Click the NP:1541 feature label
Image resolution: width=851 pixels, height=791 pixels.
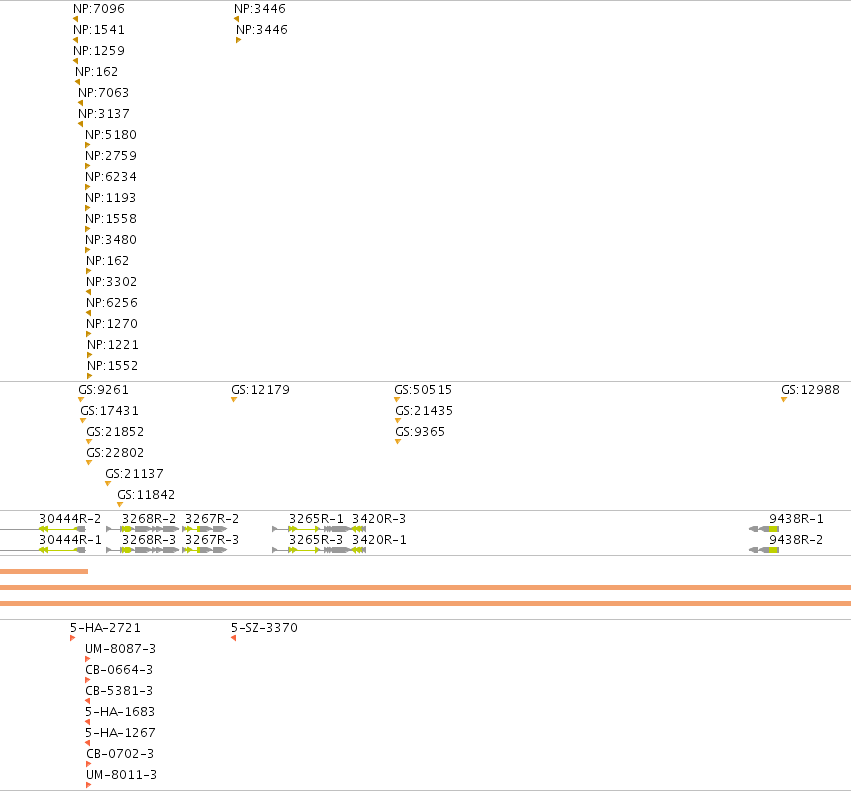click(x=99, y=30)
